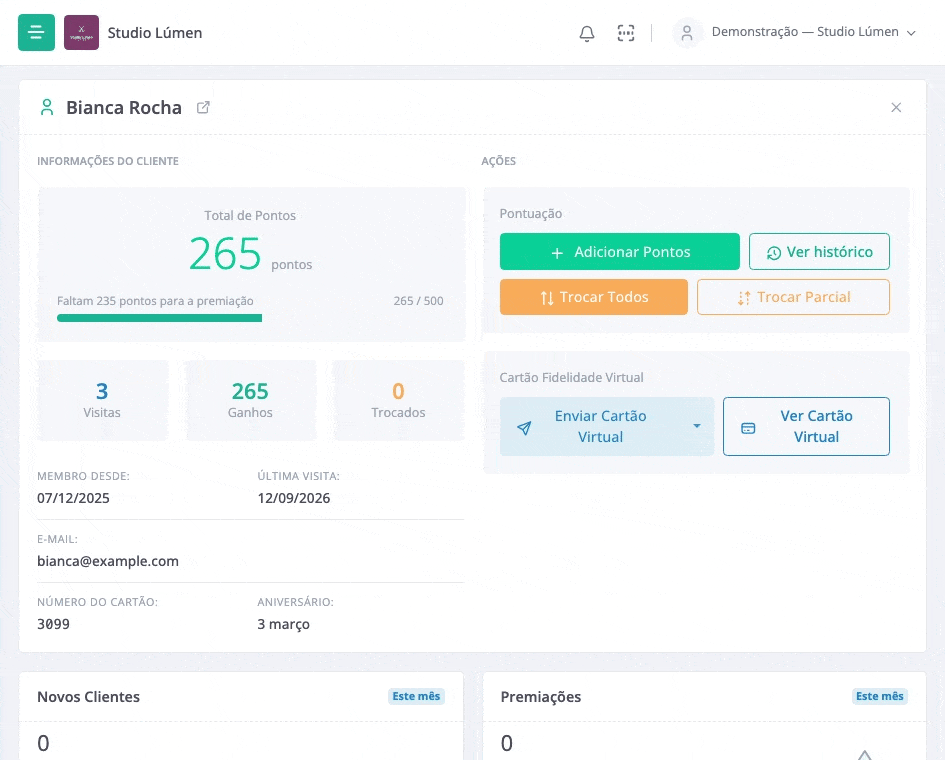Click the card number 3099

point(54,624)
